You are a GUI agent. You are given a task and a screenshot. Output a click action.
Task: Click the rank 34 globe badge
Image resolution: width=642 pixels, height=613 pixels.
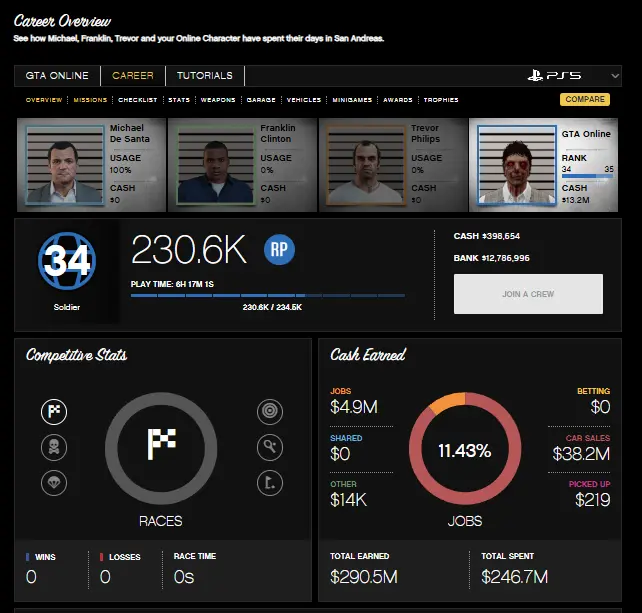coord(67,261)
